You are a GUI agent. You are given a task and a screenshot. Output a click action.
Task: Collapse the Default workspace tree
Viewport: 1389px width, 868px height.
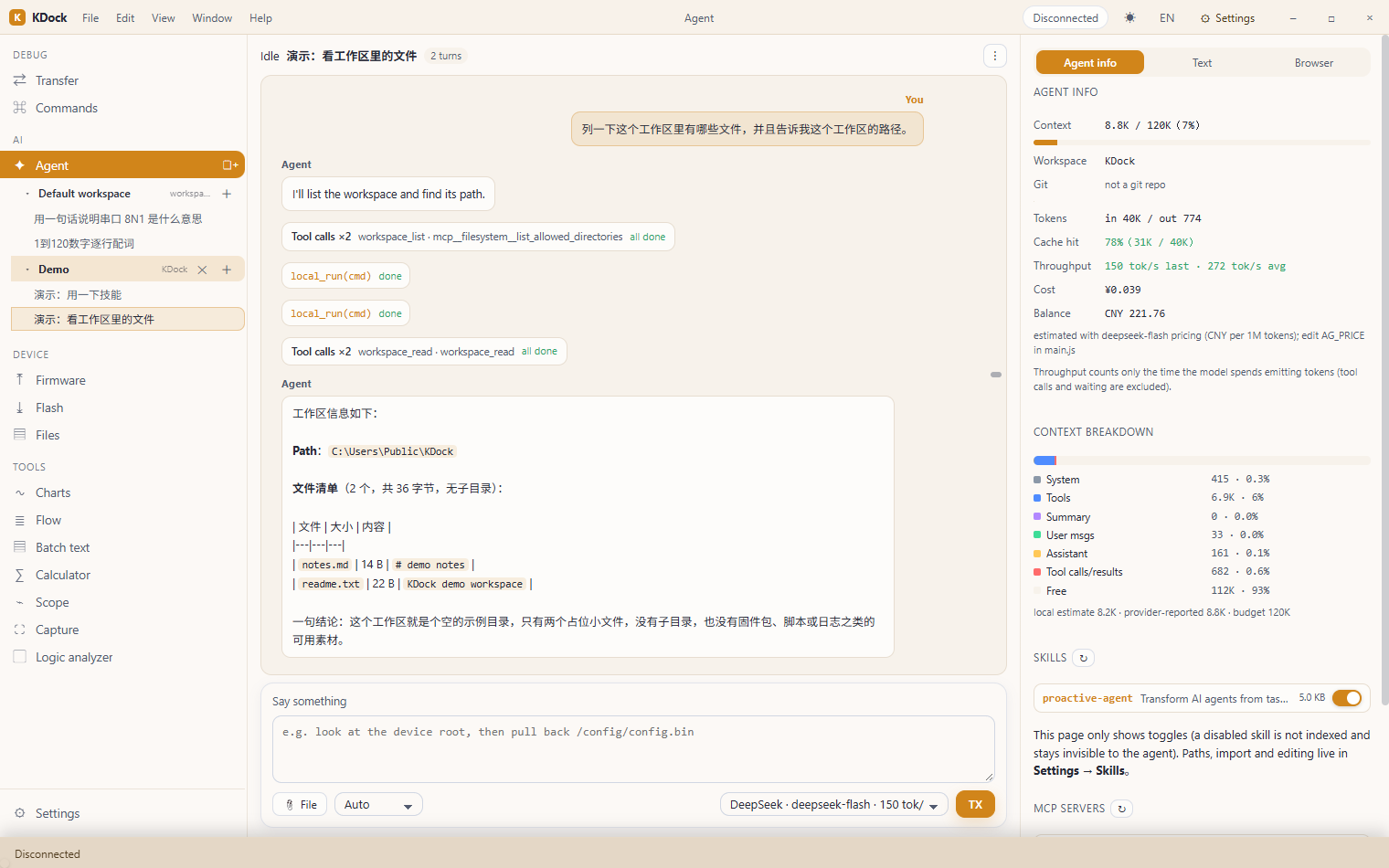tap(27, 194)
